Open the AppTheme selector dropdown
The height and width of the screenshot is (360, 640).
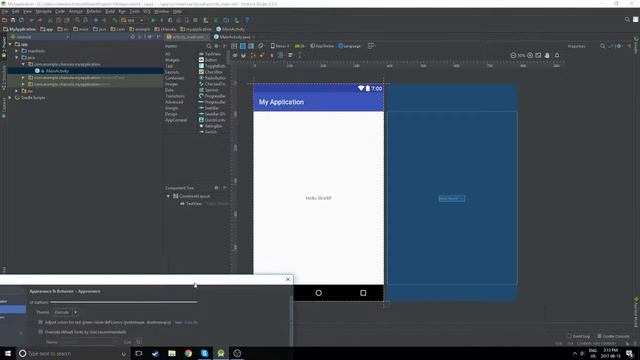coord(322,46)
